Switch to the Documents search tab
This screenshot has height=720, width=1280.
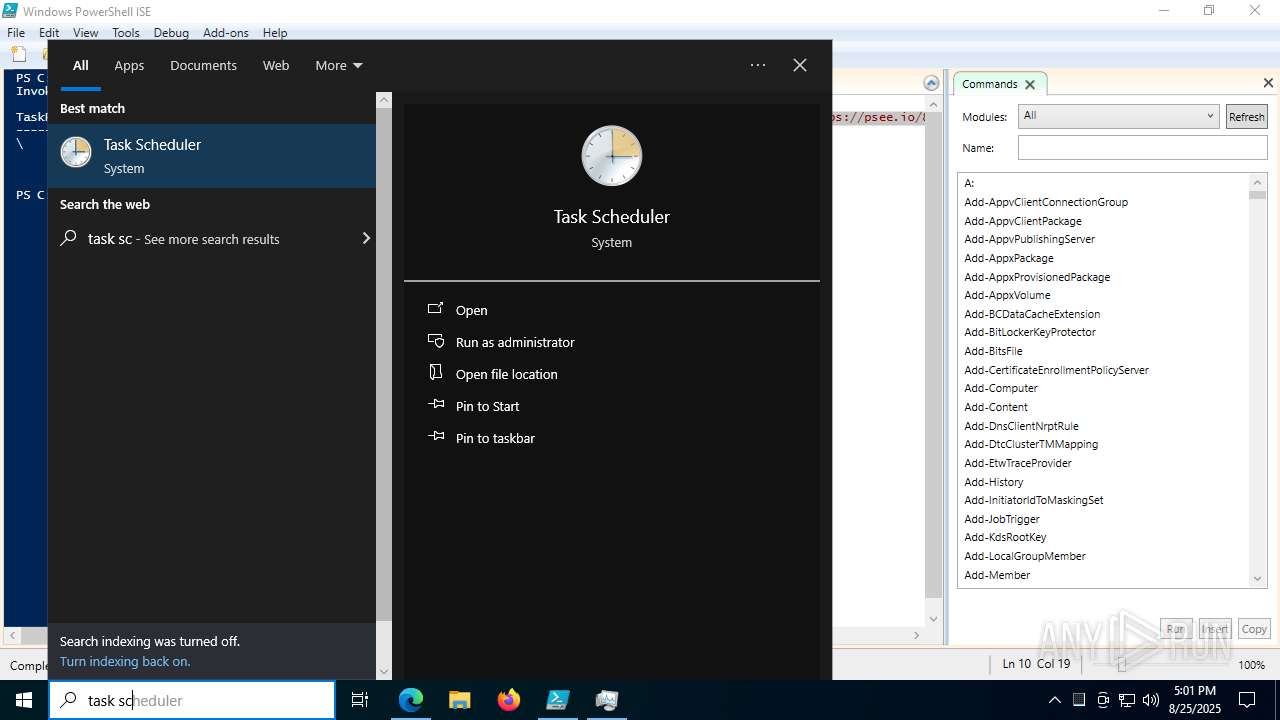pyautogui.click(x=203, y=65)
